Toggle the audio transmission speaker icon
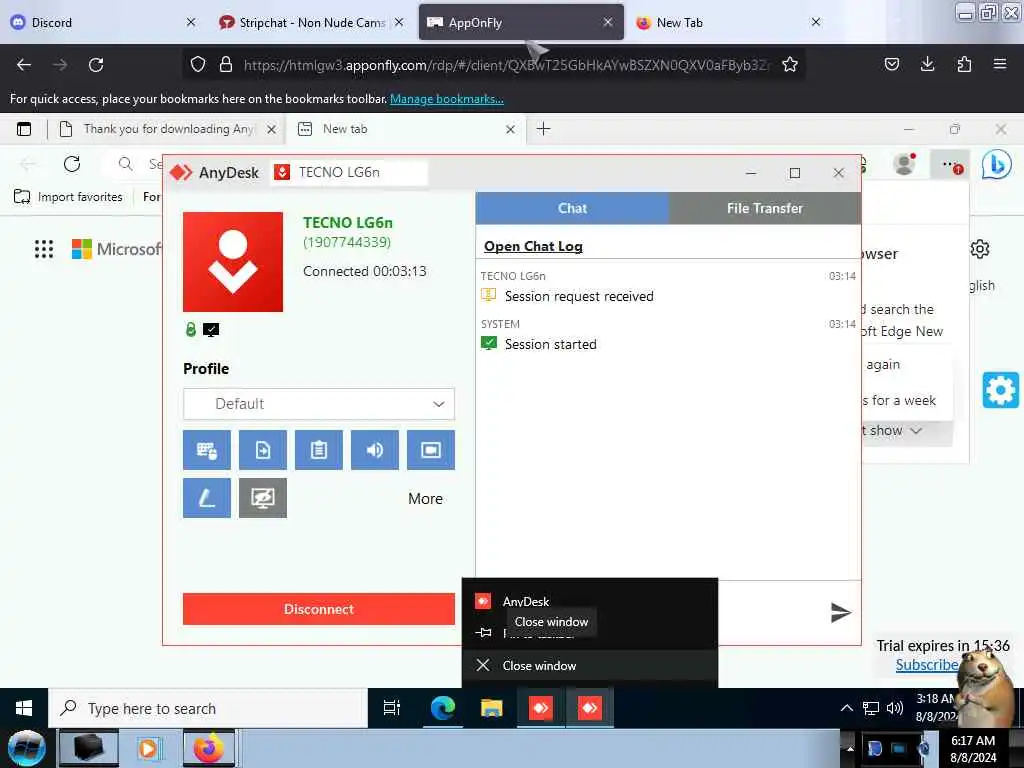 (x=375, y=450)
